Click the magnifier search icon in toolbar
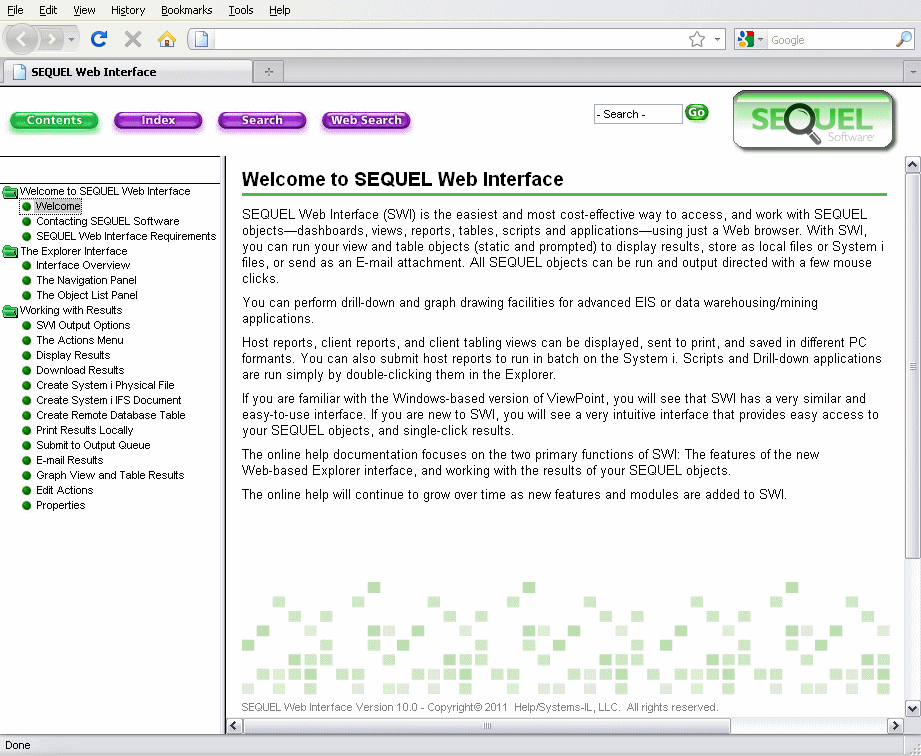The height and width of the screenshot is (756, 921). 904,39
